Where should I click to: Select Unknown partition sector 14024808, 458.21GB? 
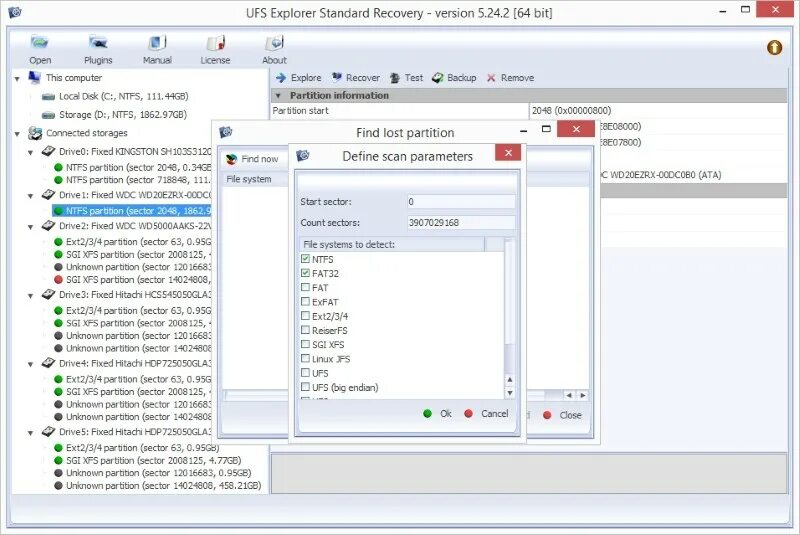pyautogui.click(x=157, y=486)
